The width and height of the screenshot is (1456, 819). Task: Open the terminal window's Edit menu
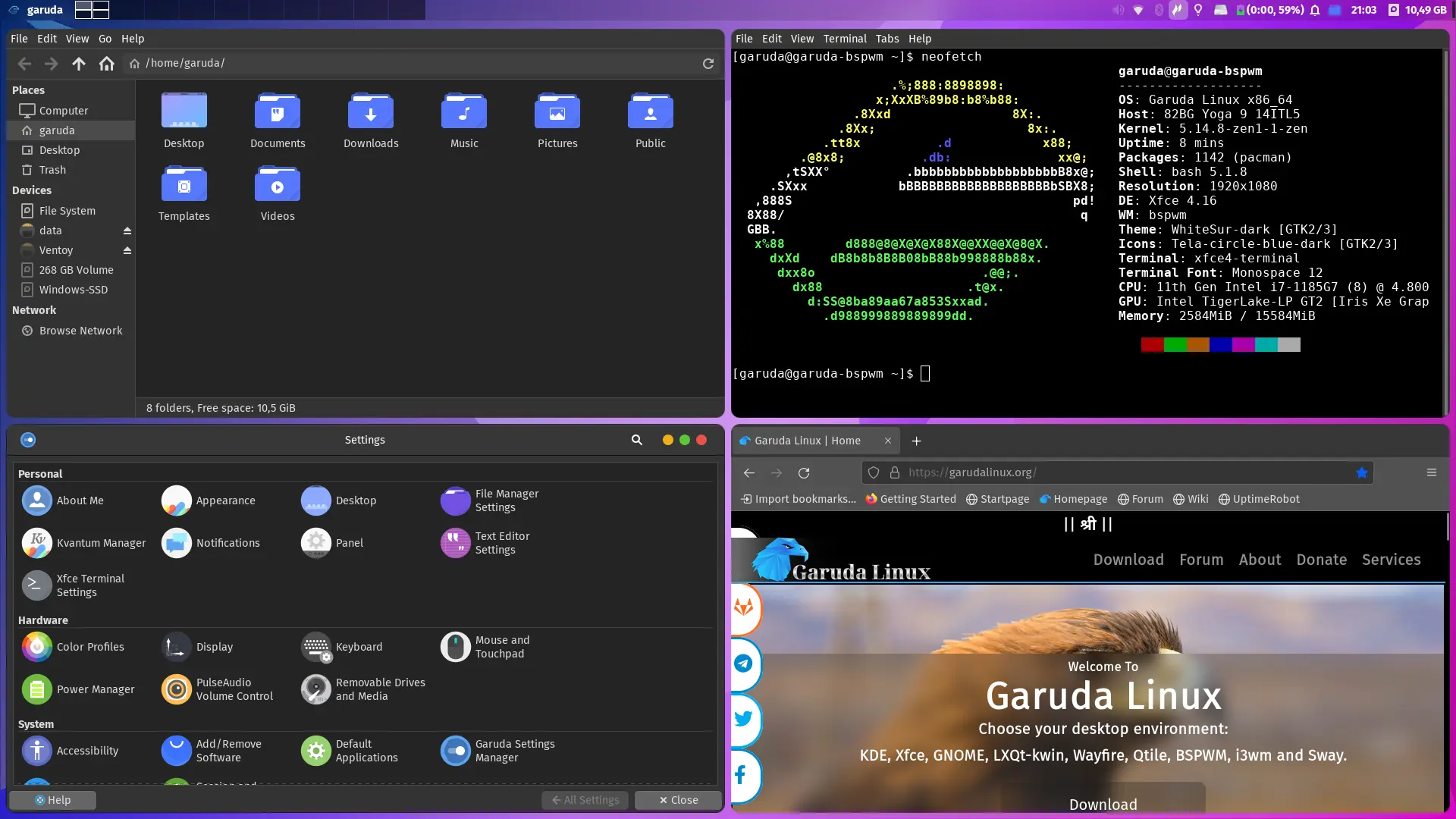click(772, 39)
